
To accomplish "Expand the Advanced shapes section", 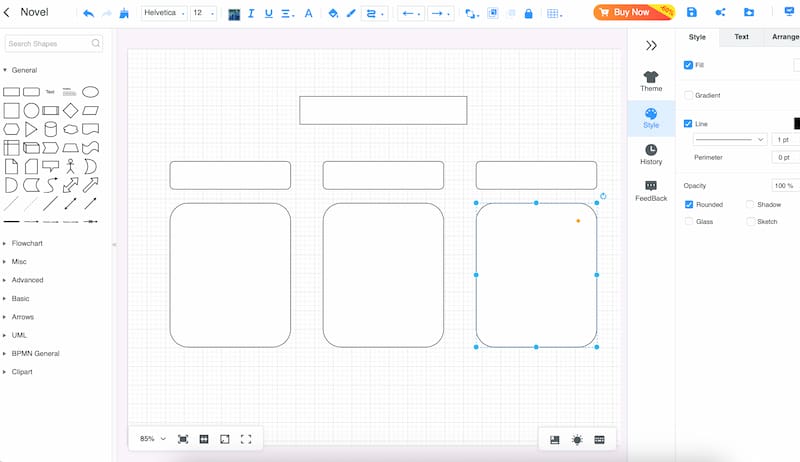I will coord(23,280).
